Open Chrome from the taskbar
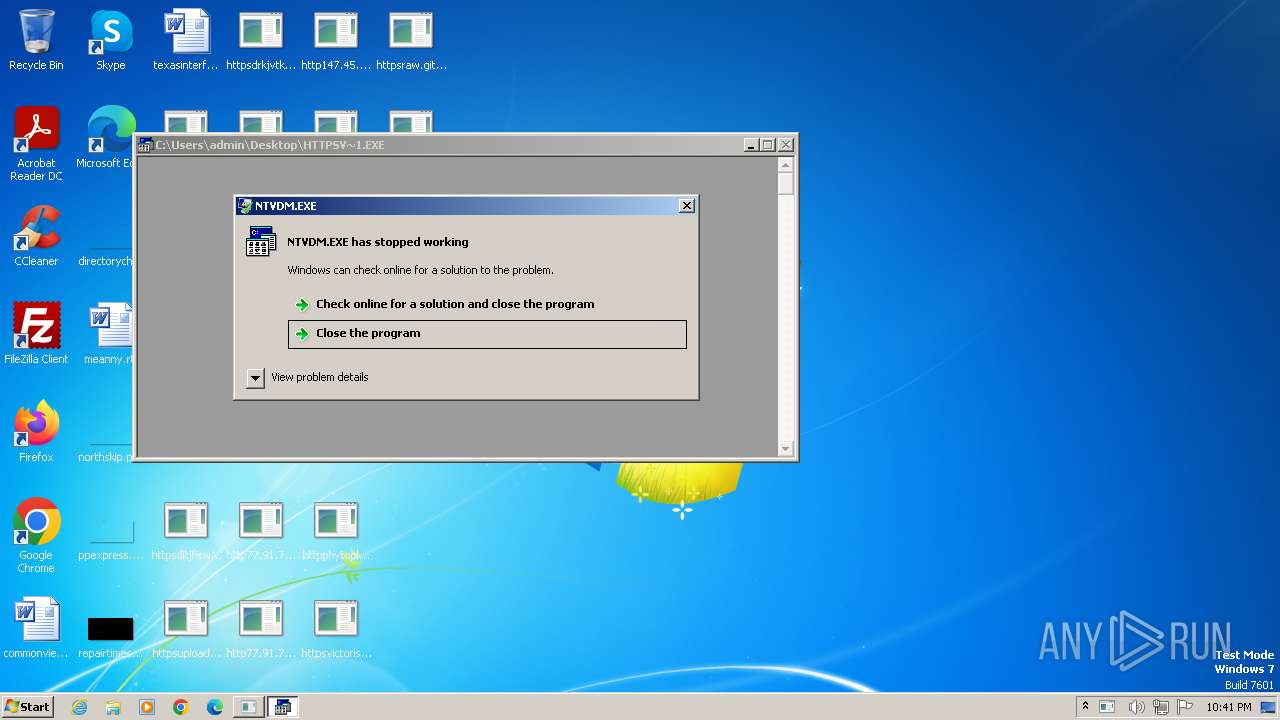 point(181,707)
